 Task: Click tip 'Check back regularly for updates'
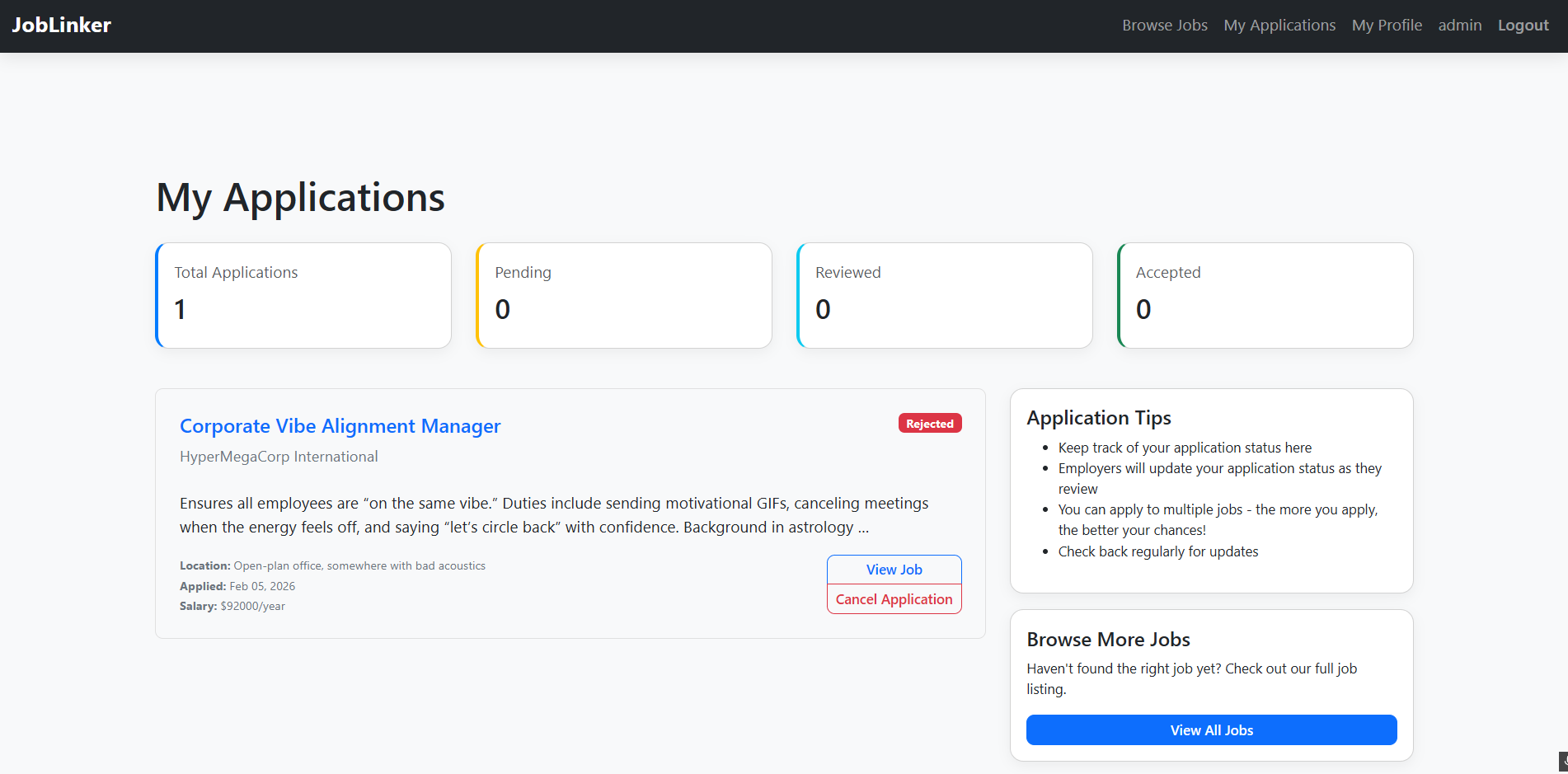pyautogui.click(x=1158, y=551)
